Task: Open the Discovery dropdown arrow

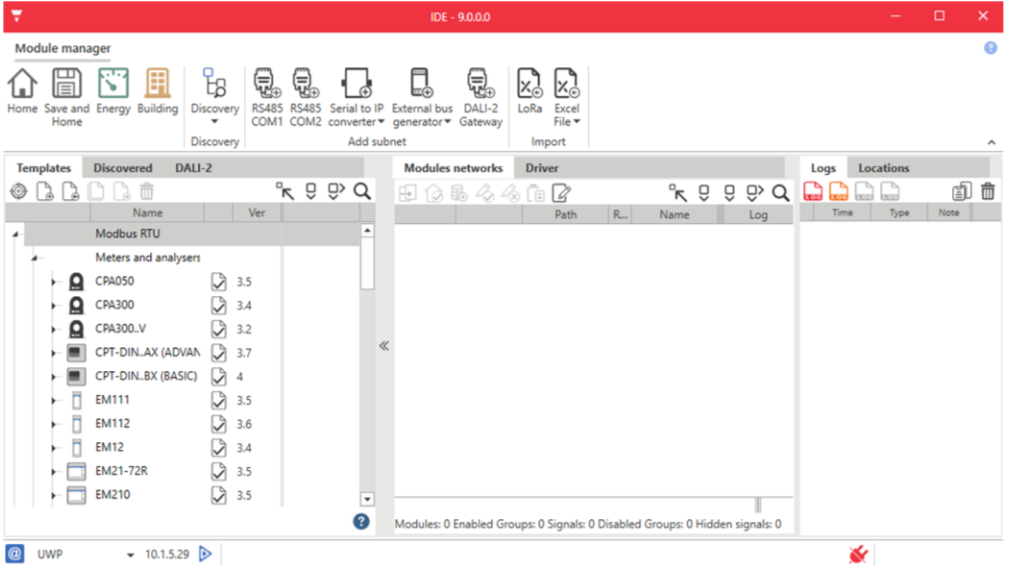Action: (x=215, y=122)
